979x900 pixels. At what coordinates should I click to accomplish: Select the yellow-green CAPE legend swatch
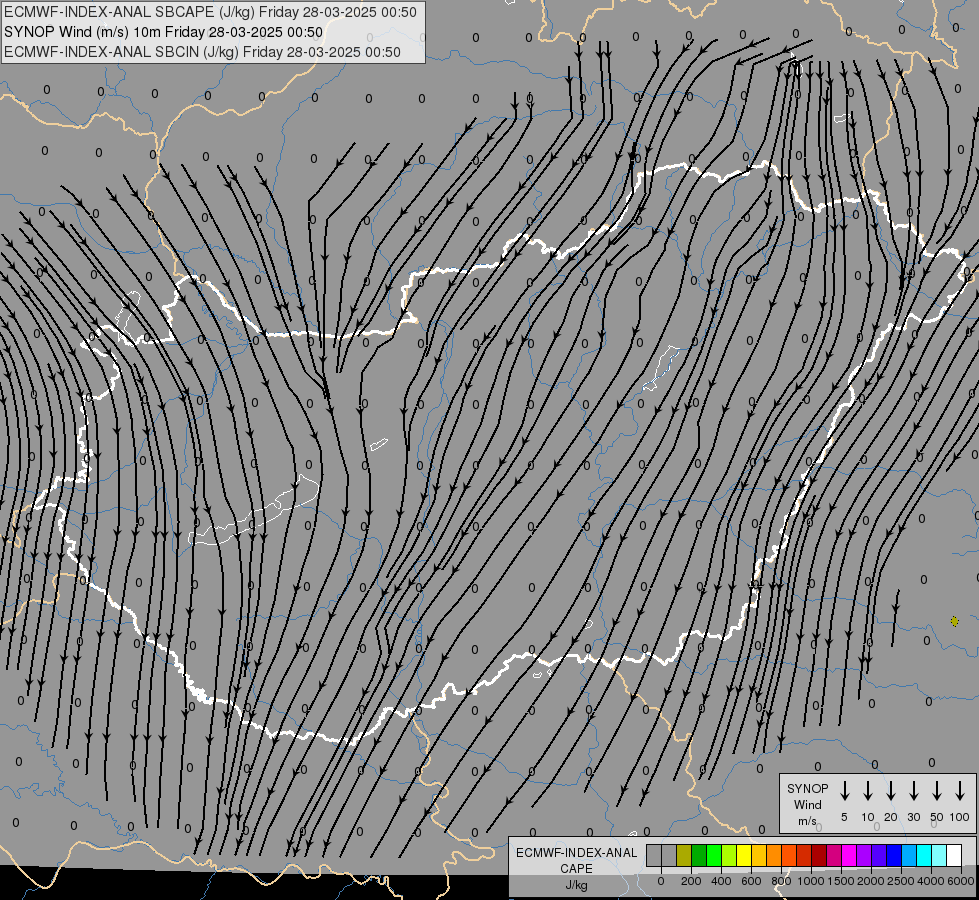tap(729, 855)
